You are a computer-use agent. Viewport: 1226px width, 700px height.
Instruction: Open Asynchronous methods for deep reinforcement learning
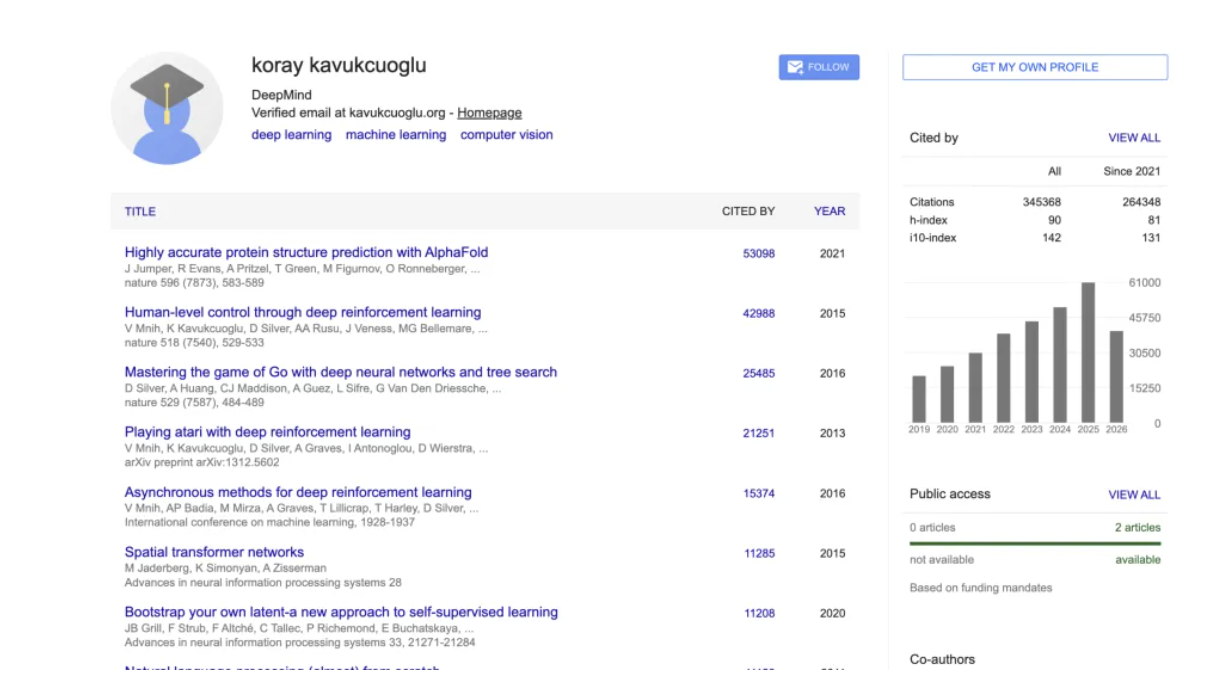[x=298, y=492]
